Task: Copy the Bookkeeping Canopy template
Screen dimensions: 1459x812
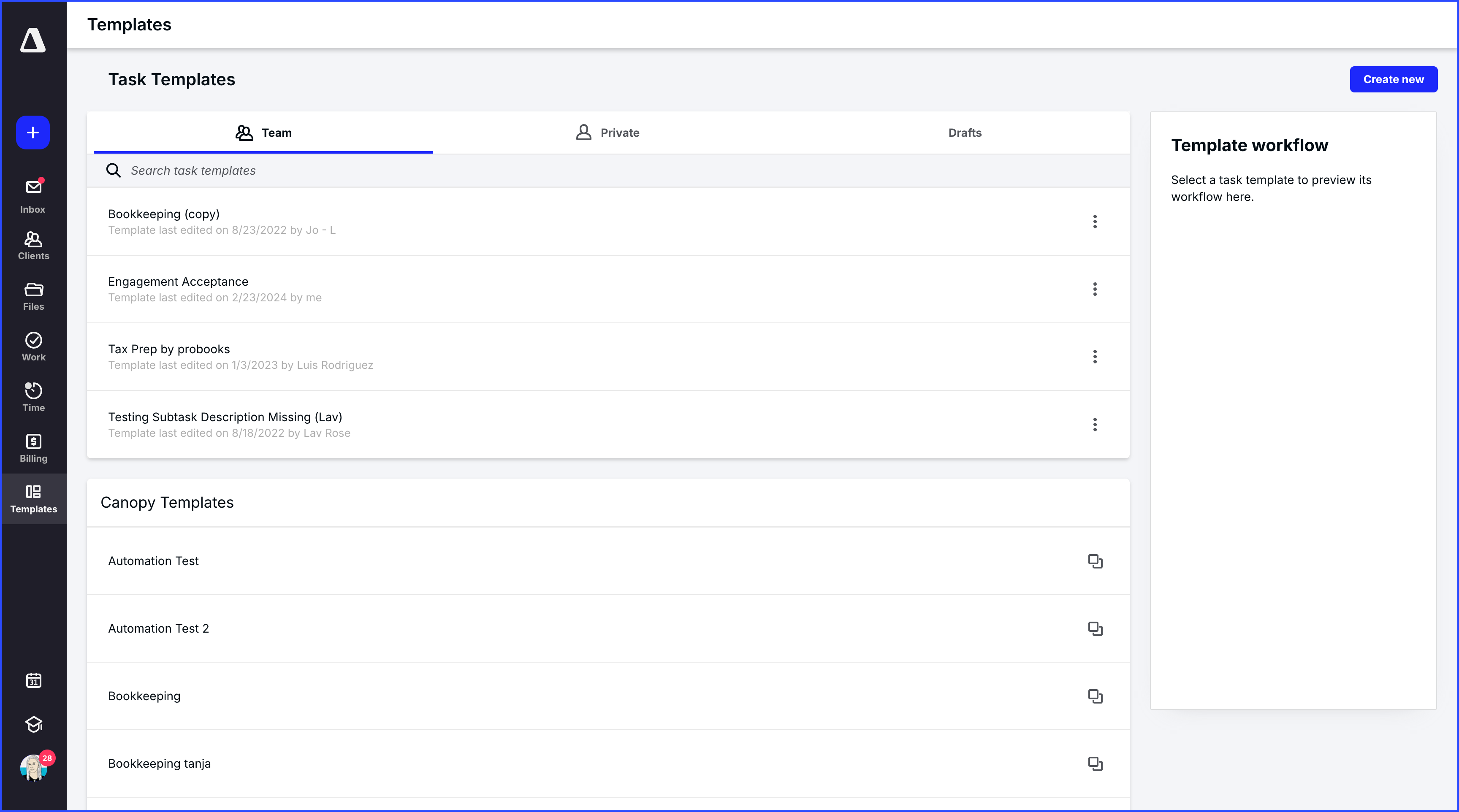Action: click(1095, 696)
